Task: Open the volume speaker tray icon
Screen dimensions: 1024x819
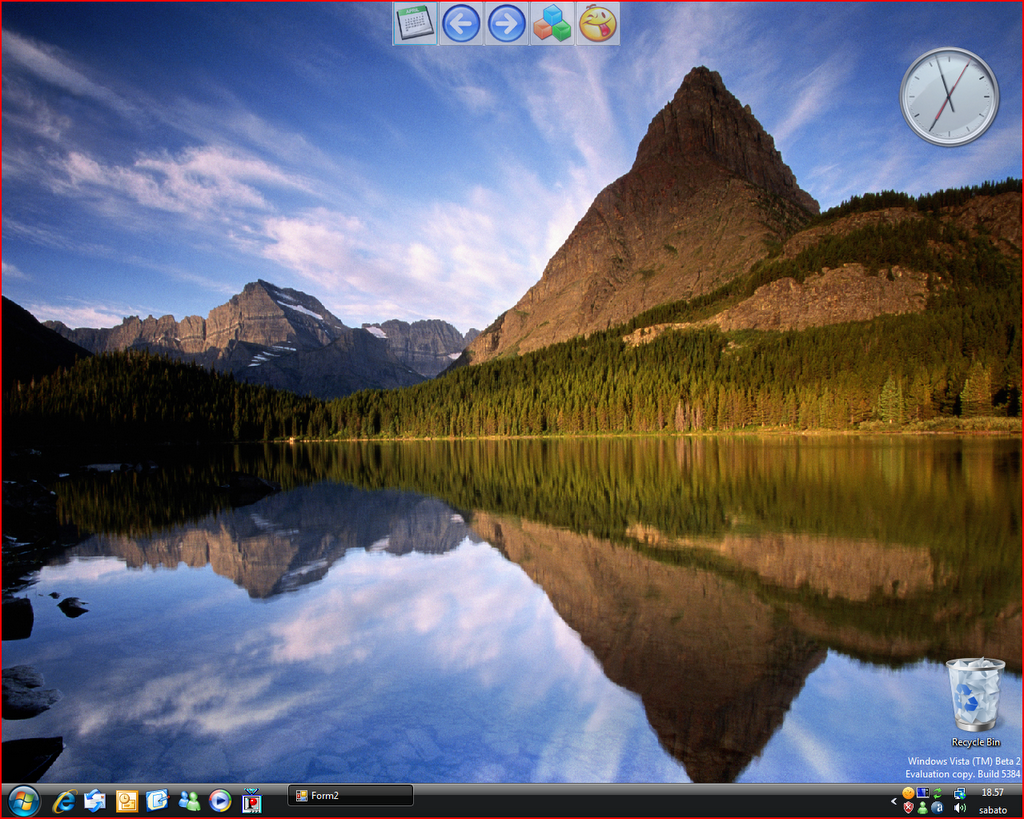Action: [x=960, y=808]
